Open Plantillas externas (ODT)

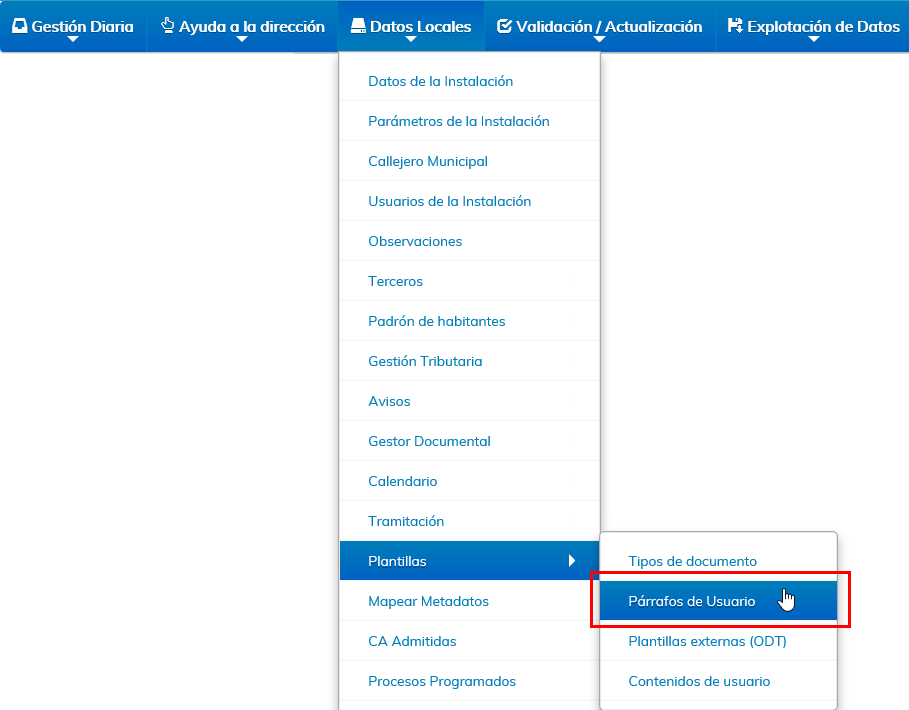click(x=707, y=641)
